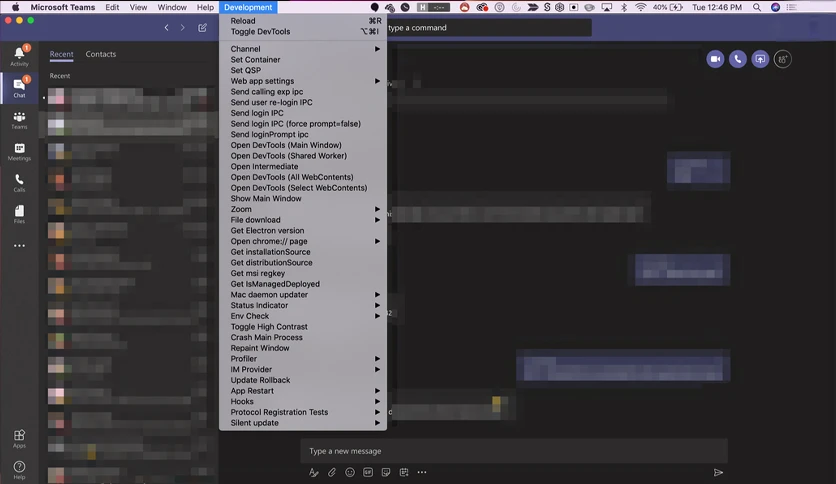The image size is (836, 484).
Task: Open the emoji picker
Action: (x=350, y=472)
